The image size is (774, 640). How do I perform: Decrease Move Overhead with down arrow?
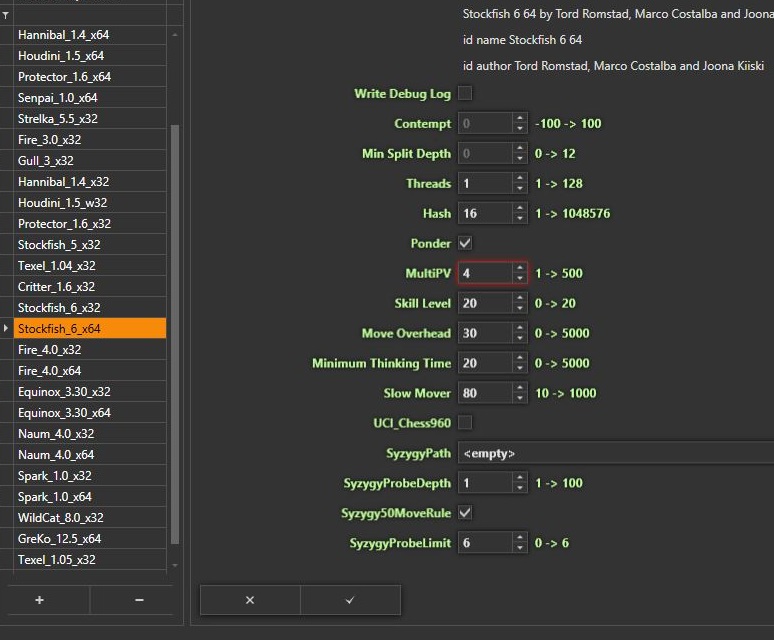coord(520,339)
